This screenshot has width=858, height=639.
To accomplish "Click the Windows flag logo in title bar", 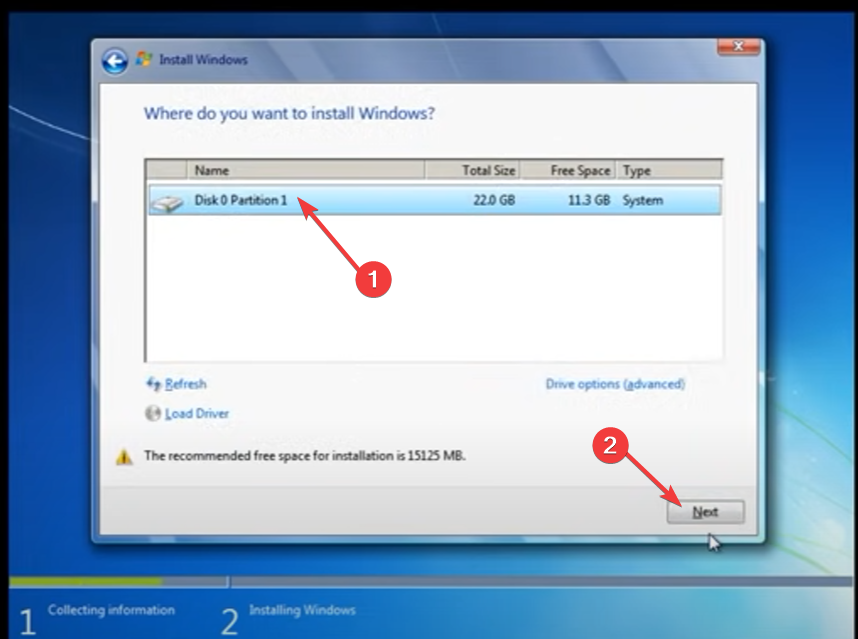I will 144,59.
